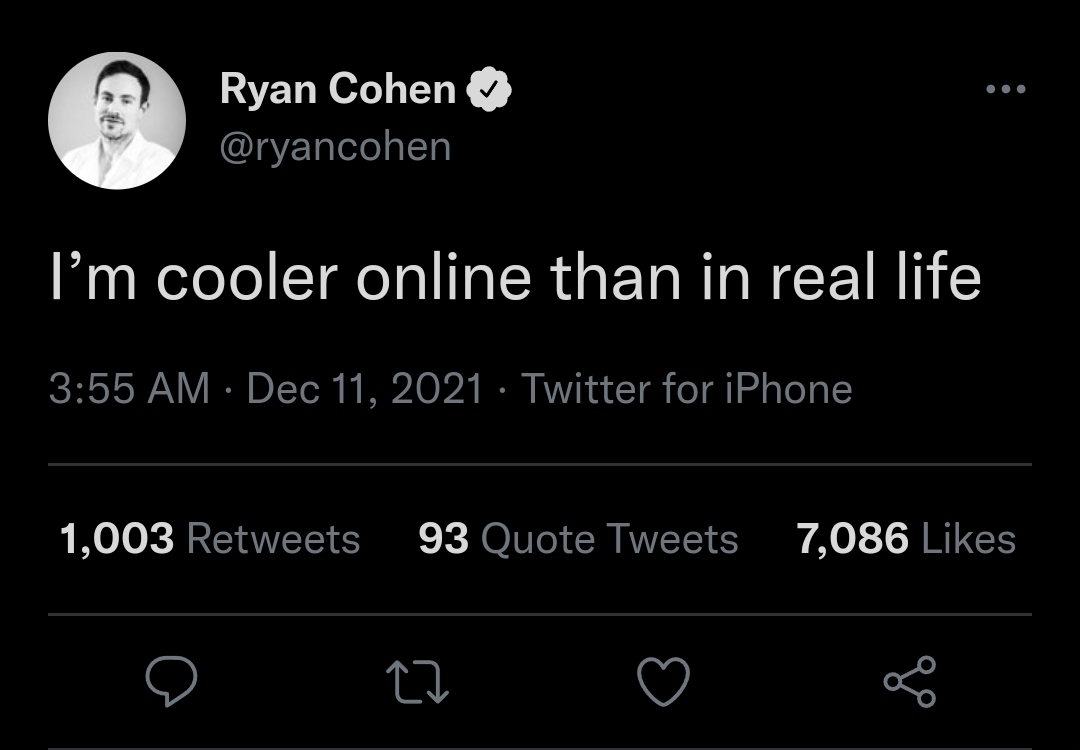Open the three-dot more options menu
Screen dimensions: 1080x750
[x=1005, y=90]
